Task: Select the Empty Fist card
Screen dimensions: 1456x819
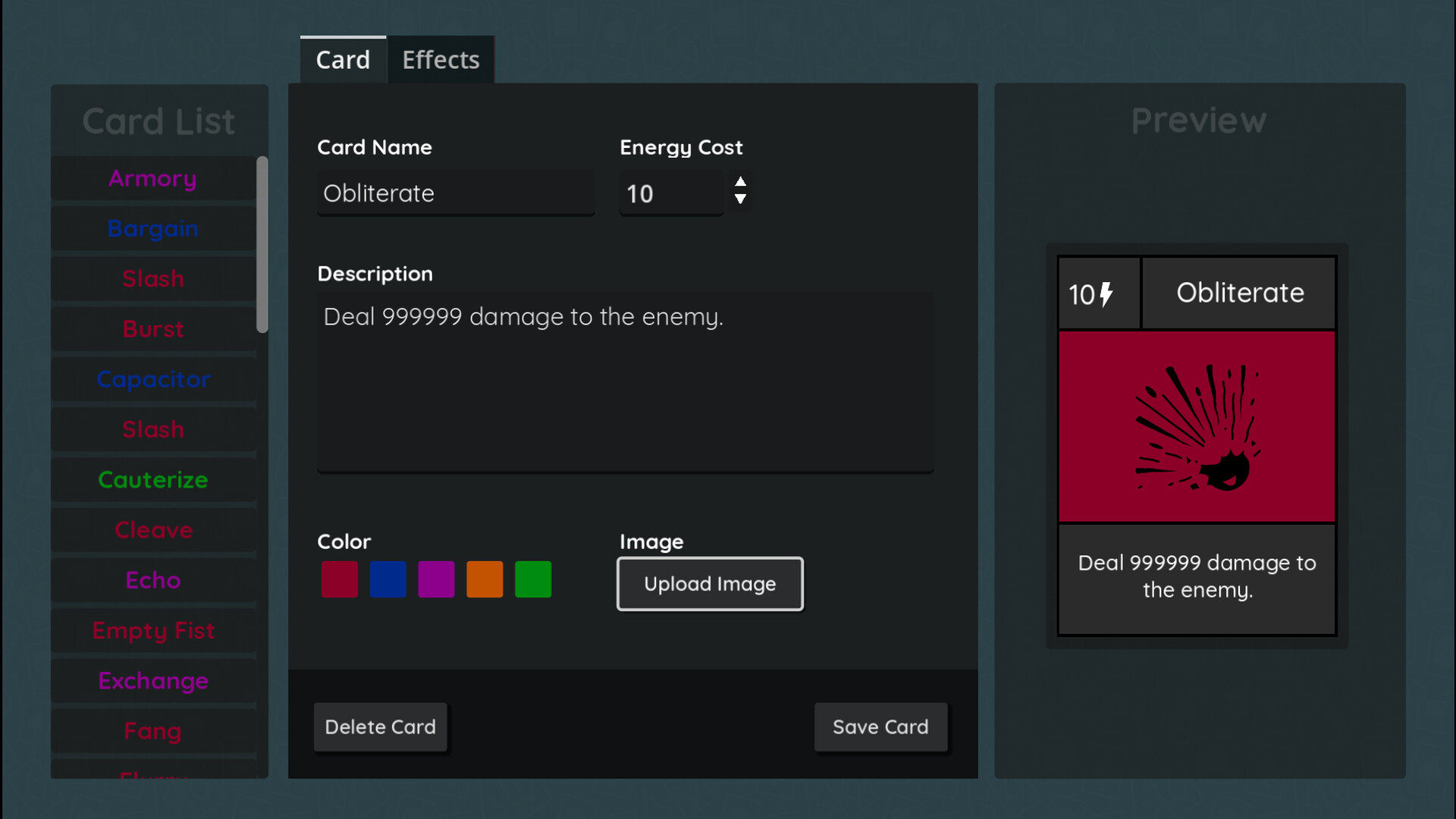Action: coord(152,630)
